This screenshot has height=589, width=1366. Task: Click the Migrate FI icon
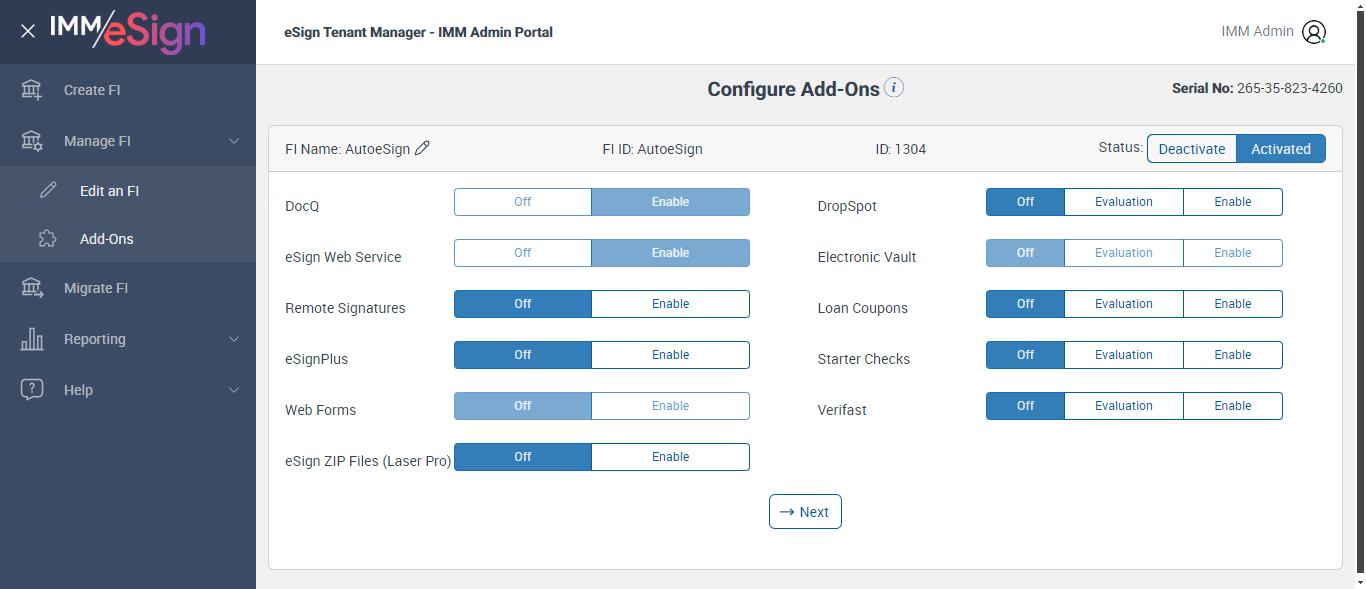click(32, 288)
